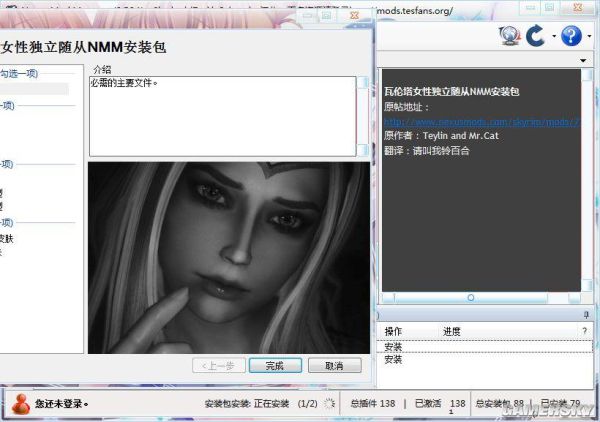Click inside the 介绍 description text box
Image resolution: width=600 pixels, height=422 pixels.
(x=223, y=116)
